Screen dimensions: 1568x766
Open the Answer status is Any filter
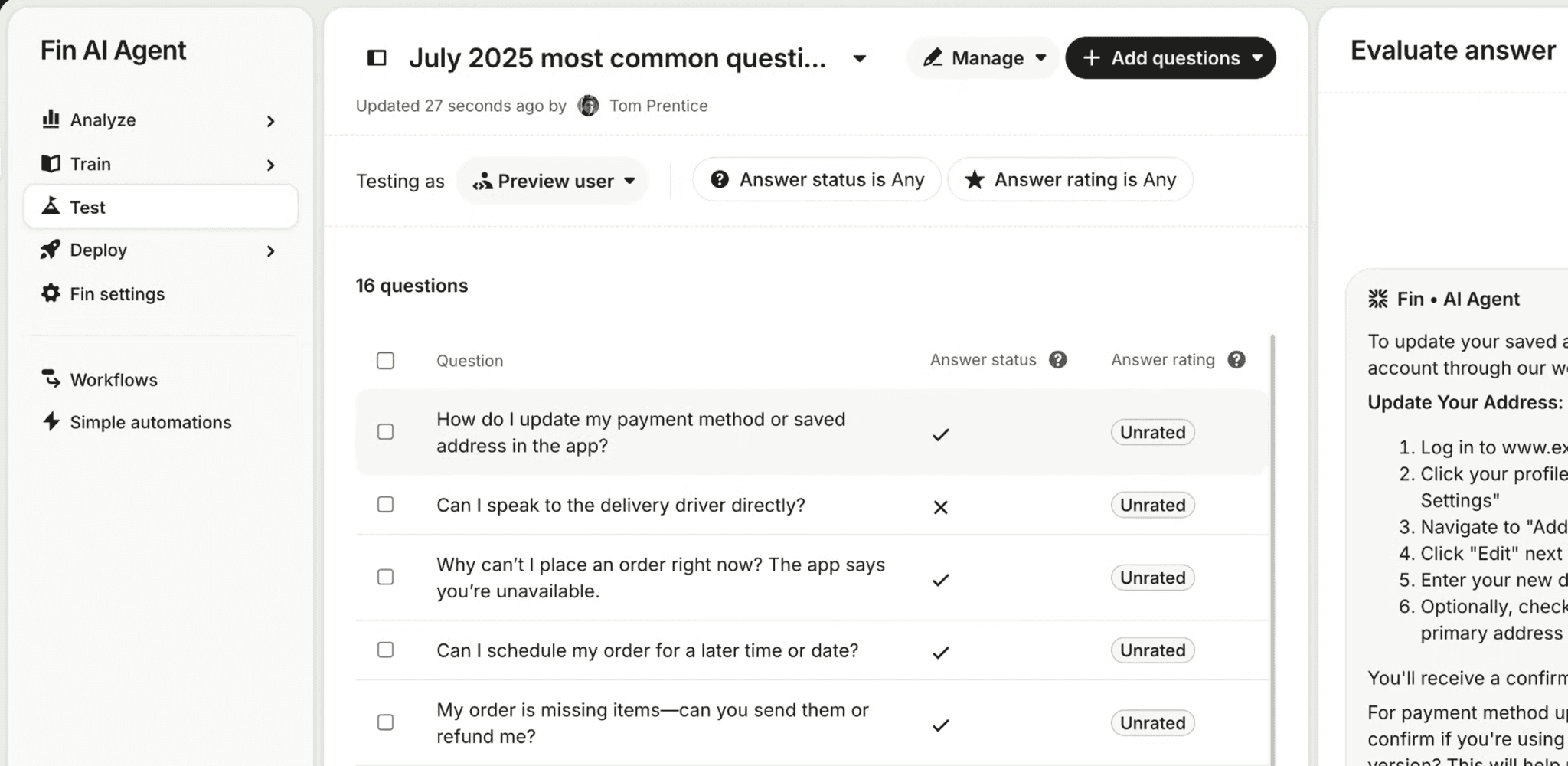(817, 180)
